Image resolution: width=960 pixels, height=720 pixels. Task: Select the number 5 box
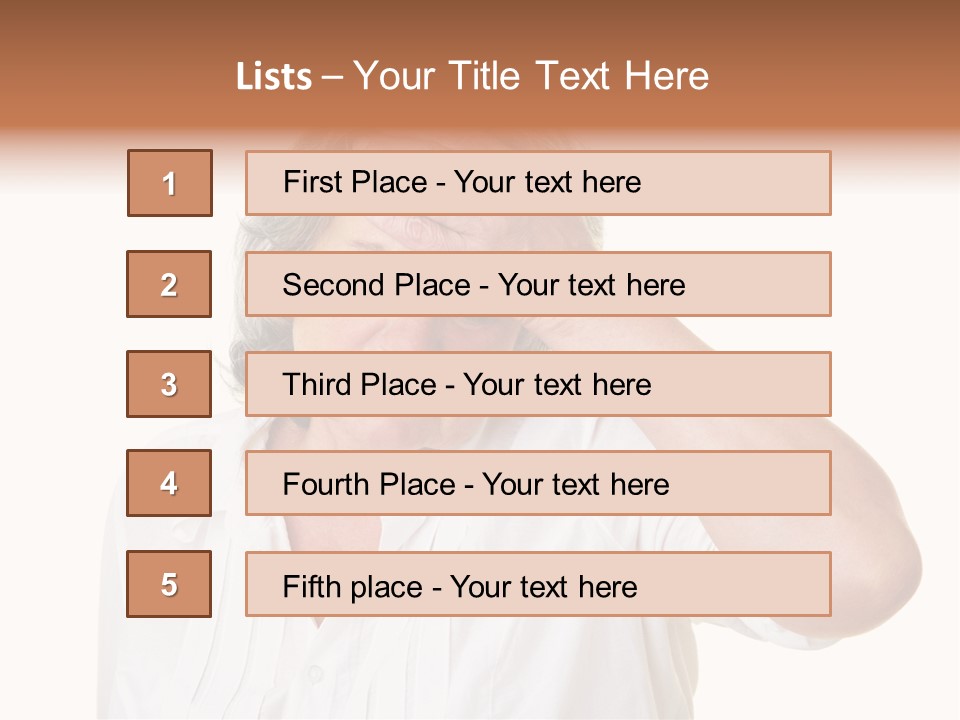pyautogui.click(x=169, y=584)
